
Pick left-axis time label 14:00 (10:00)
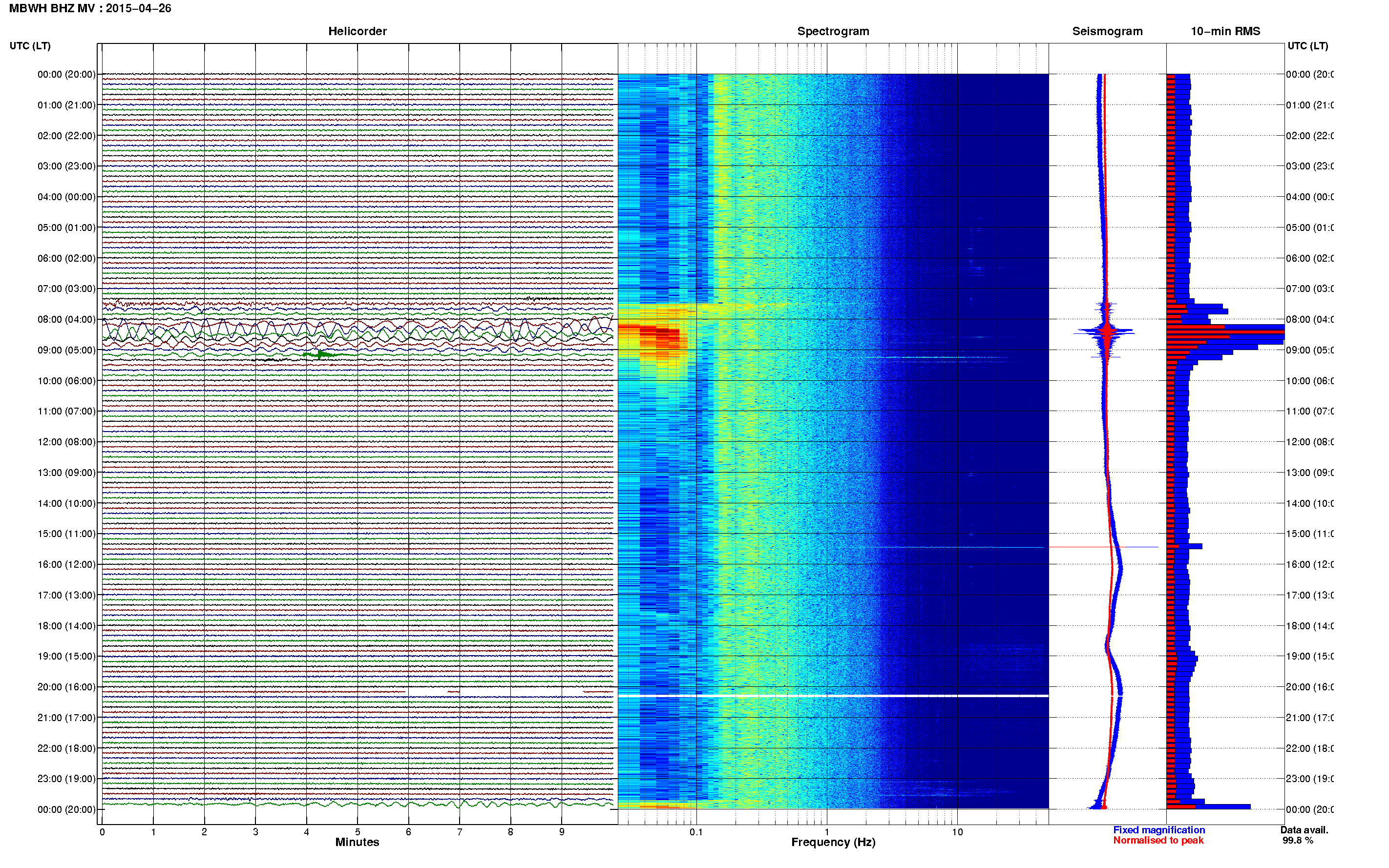point(66,503)
